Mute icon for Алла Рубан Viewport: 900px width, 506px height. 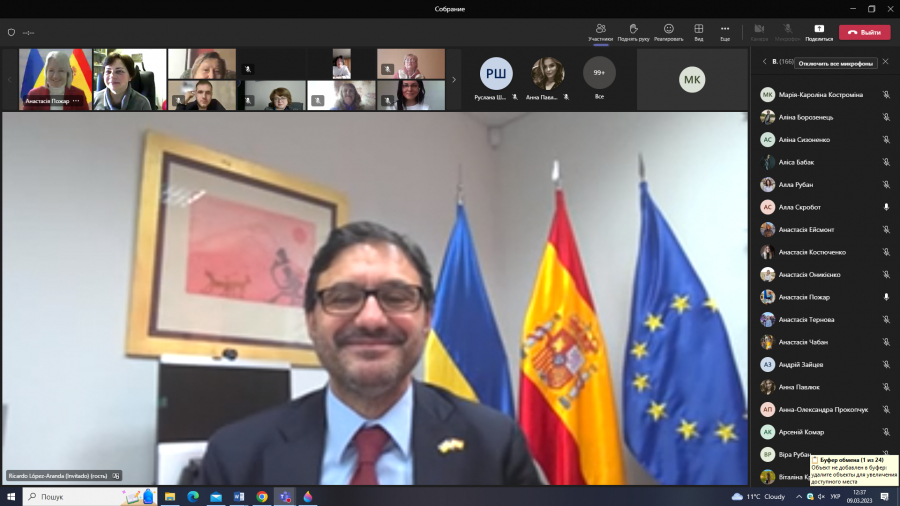pyautogui.click(x=886, y=185)
